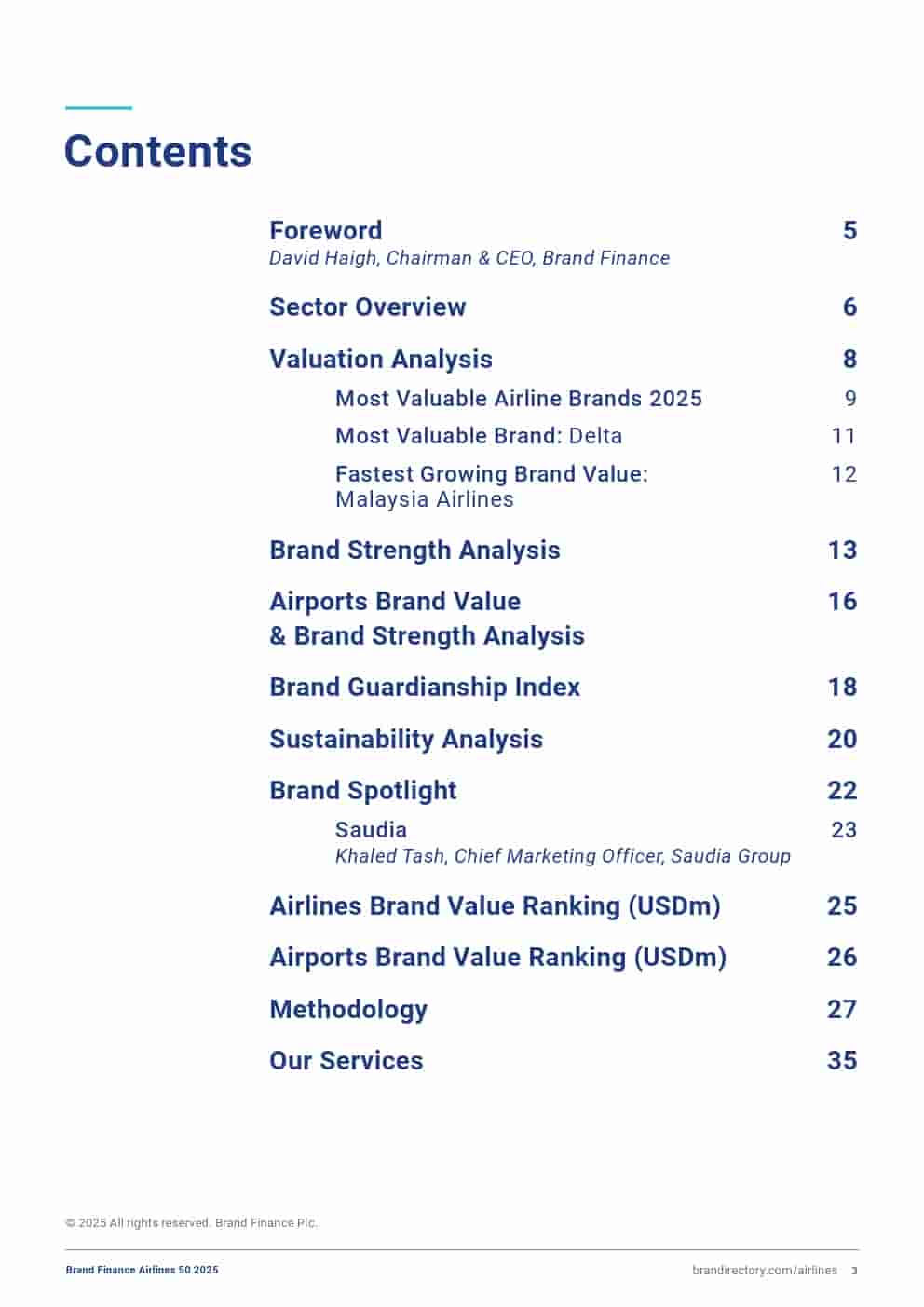This screenshot has width=924, height=1307.
Task: Open Most Valuable Airline Brands 2025
Action: pos(518,399)
